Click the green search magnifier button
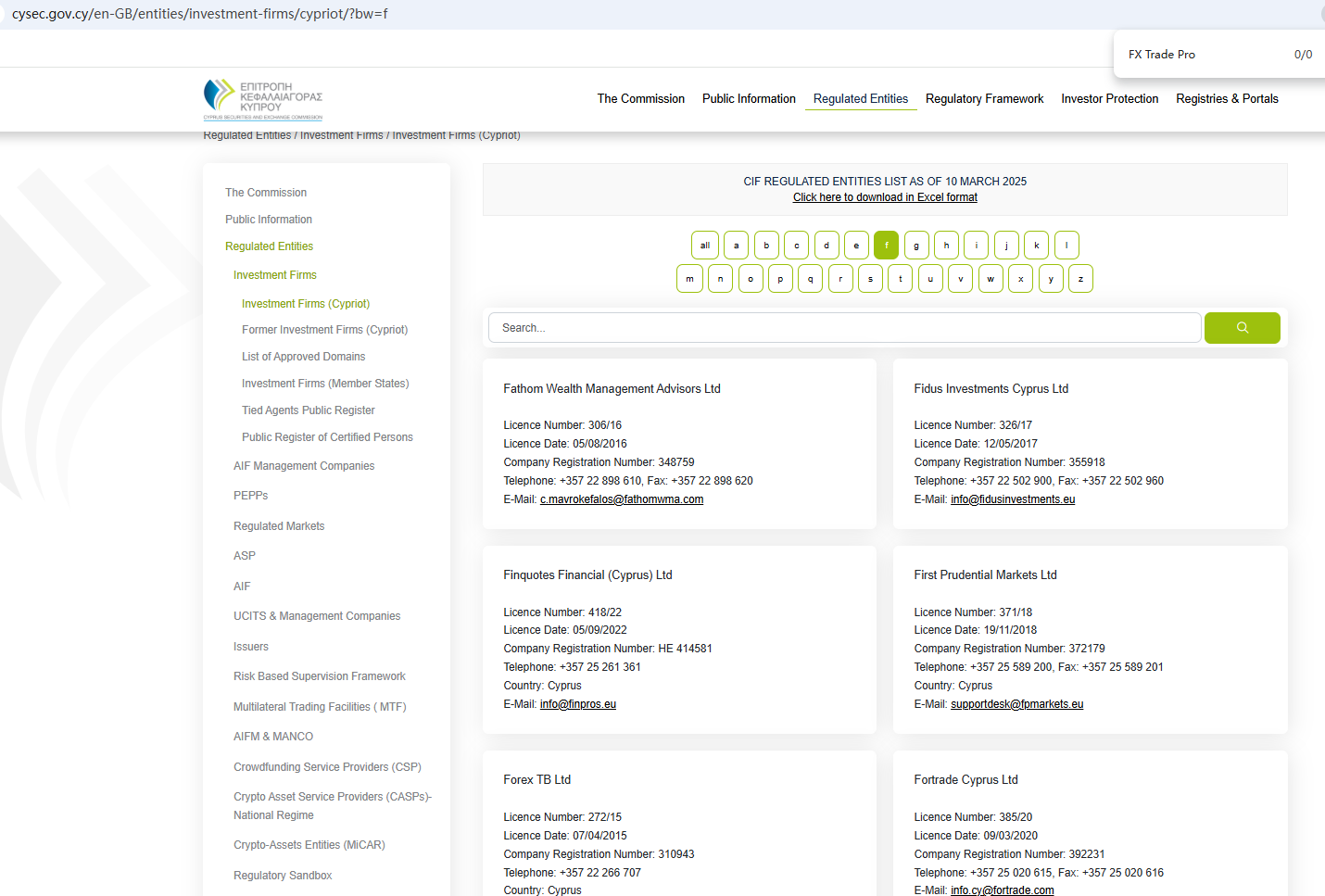Image resolution: width=1325 pixels, height=896 pixels. pos(1242,328)
